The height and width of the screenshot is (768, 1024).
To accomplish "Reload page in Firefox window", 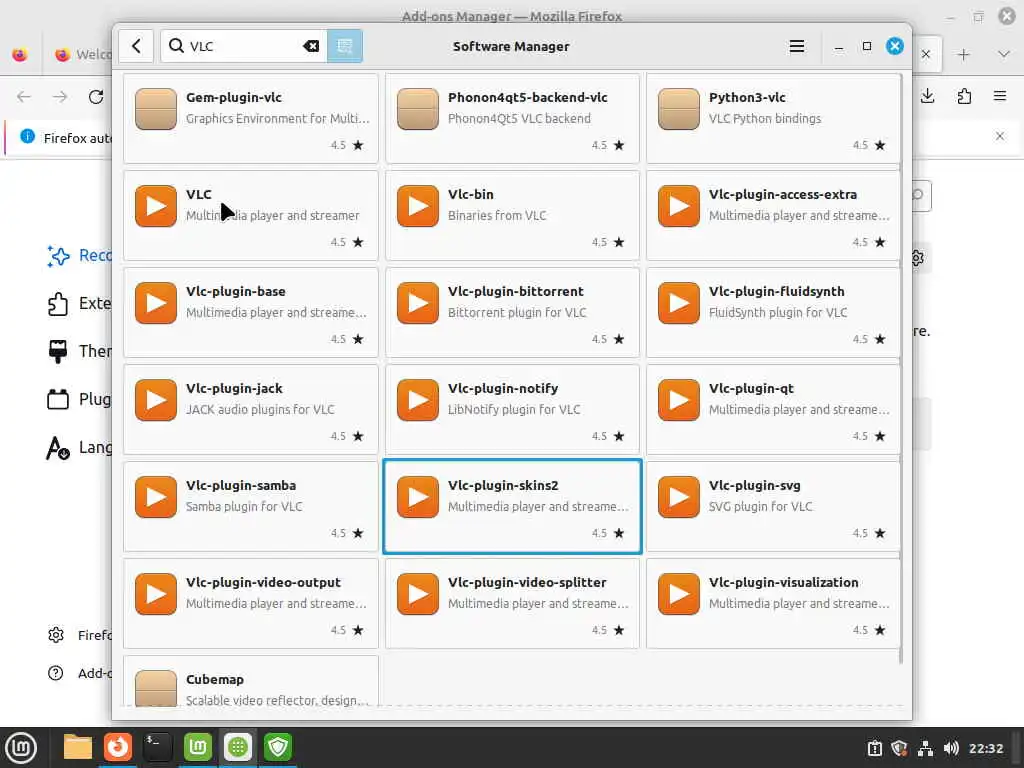I will 96,97.
